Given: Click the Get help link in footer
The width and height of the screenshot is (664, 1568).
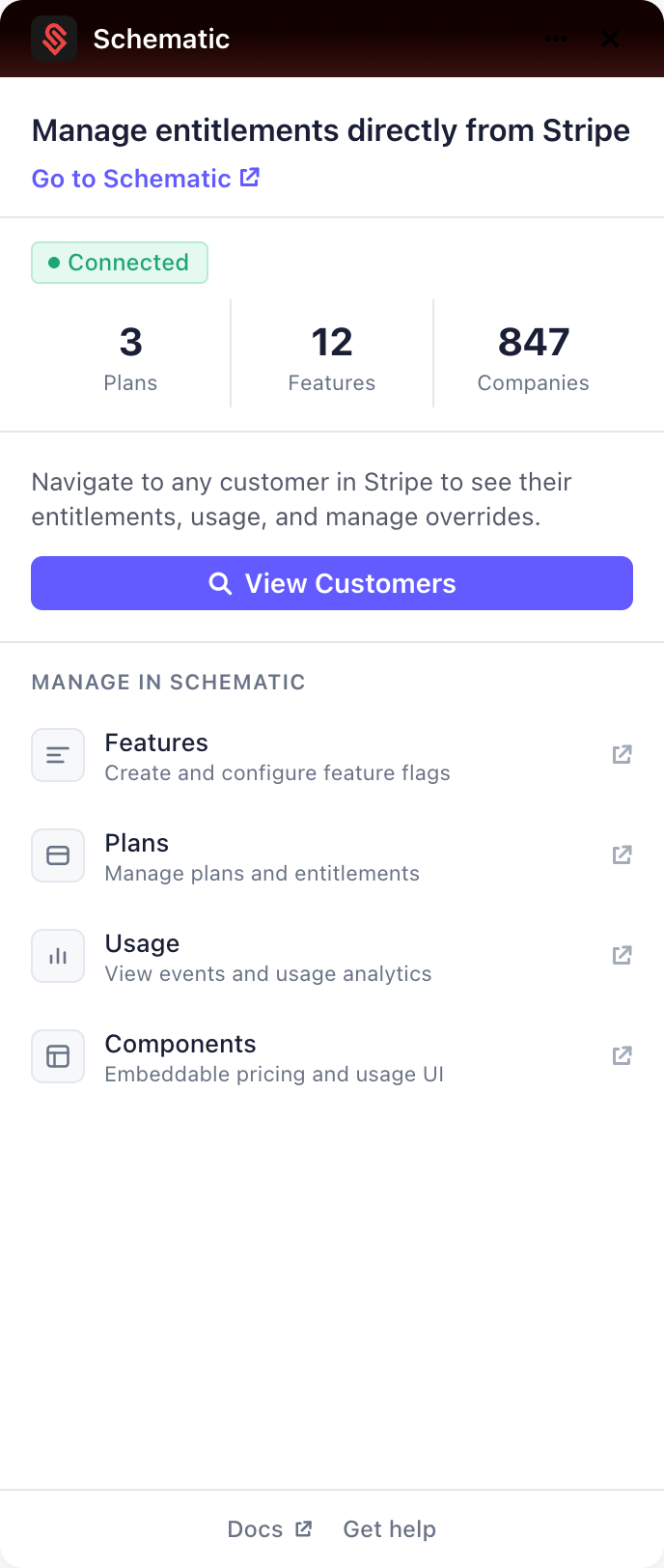Looking at the screenshot, I should click(389, 1528).
